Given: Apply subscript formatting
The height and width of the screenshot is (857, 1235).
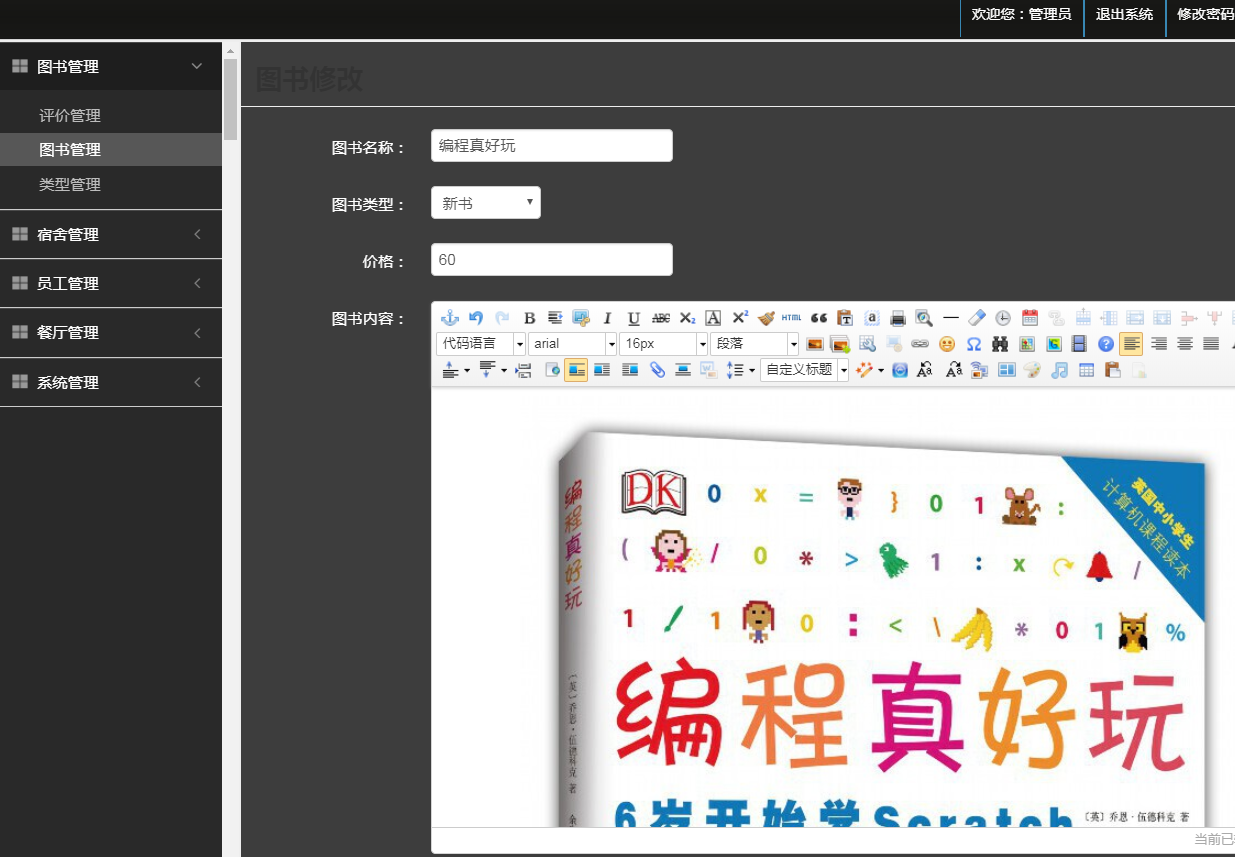Looking at the screenshot, I should tap(687, 318).
